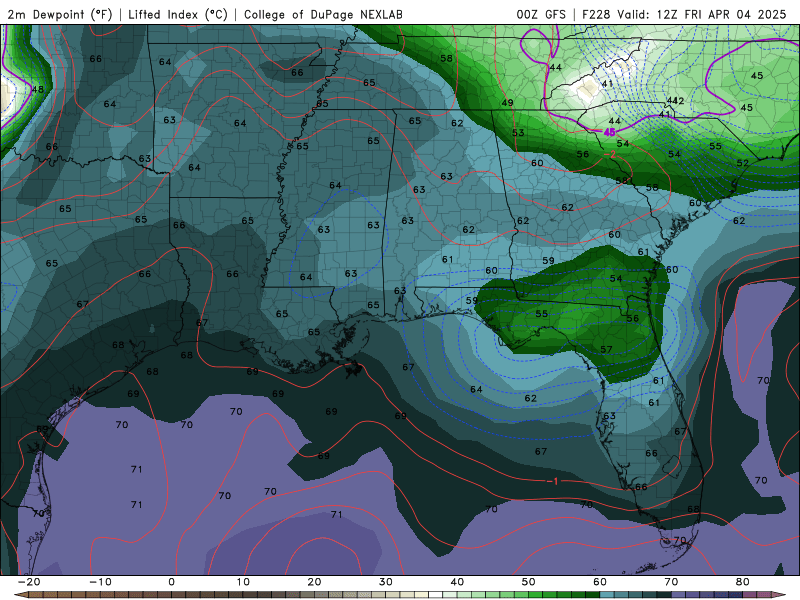Click the "00Z GFS" model run text
800x600 pixels.
coord(541,15)
